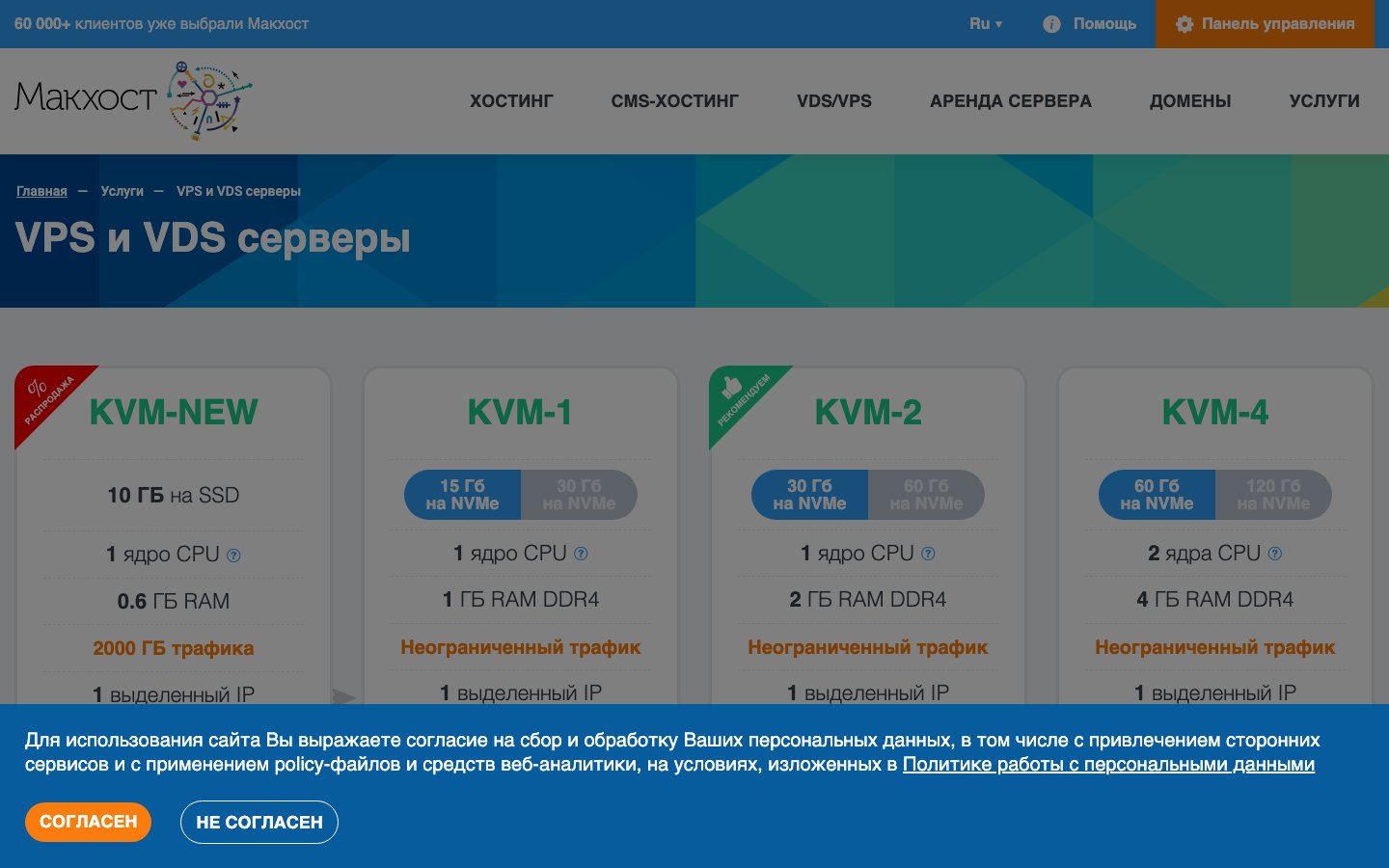
Task: Open the CMS-ХОСТИНГ menu
Action: (x=675, y=101)
